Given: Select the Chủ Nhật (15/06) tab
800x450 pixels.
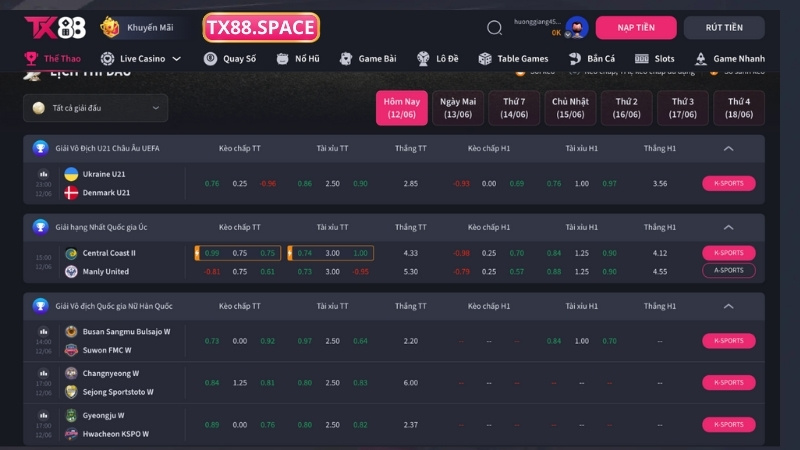Looking at the screenshot, I should pos(570,108).
